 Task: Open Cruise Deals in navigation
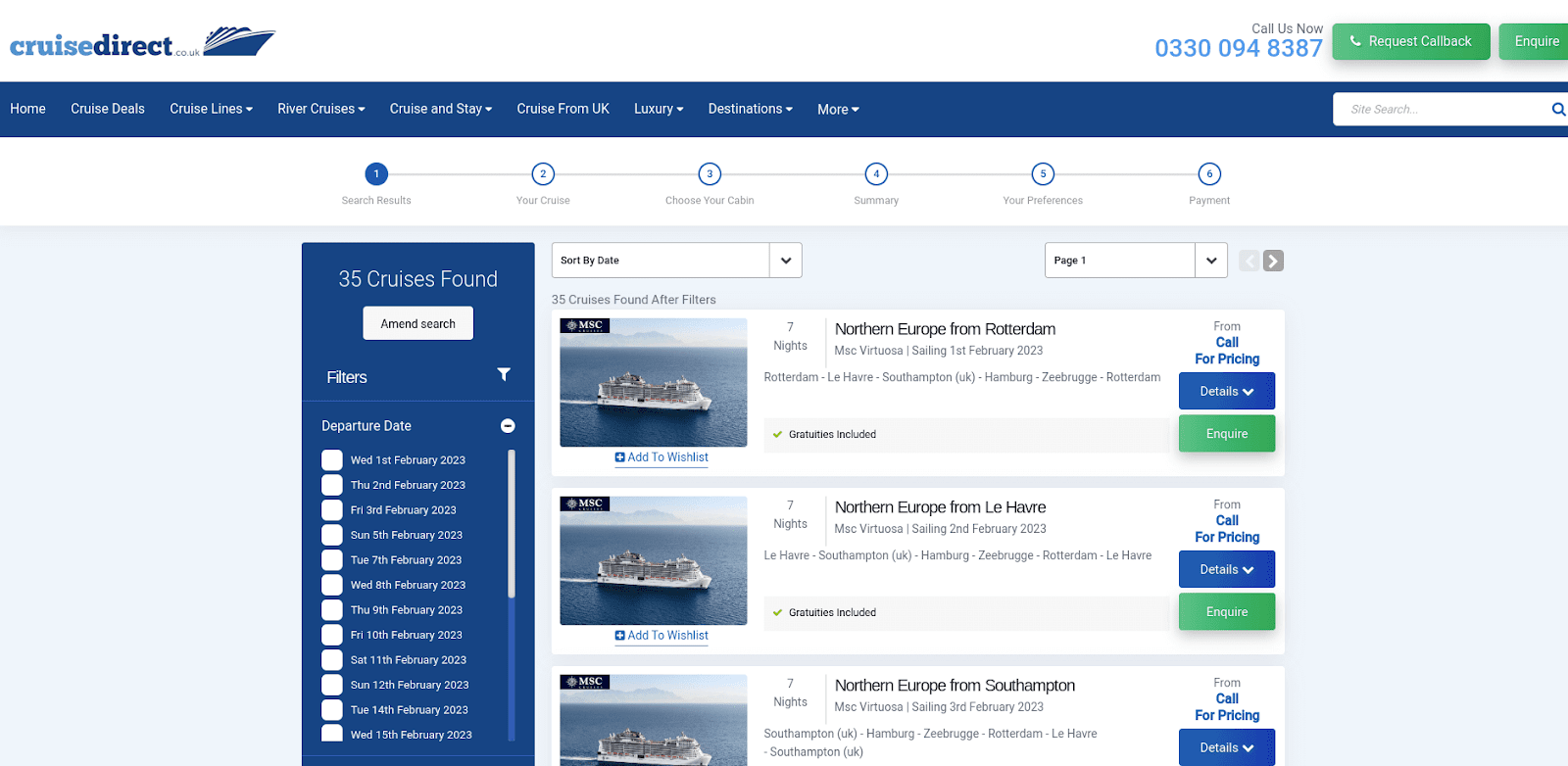108,109
